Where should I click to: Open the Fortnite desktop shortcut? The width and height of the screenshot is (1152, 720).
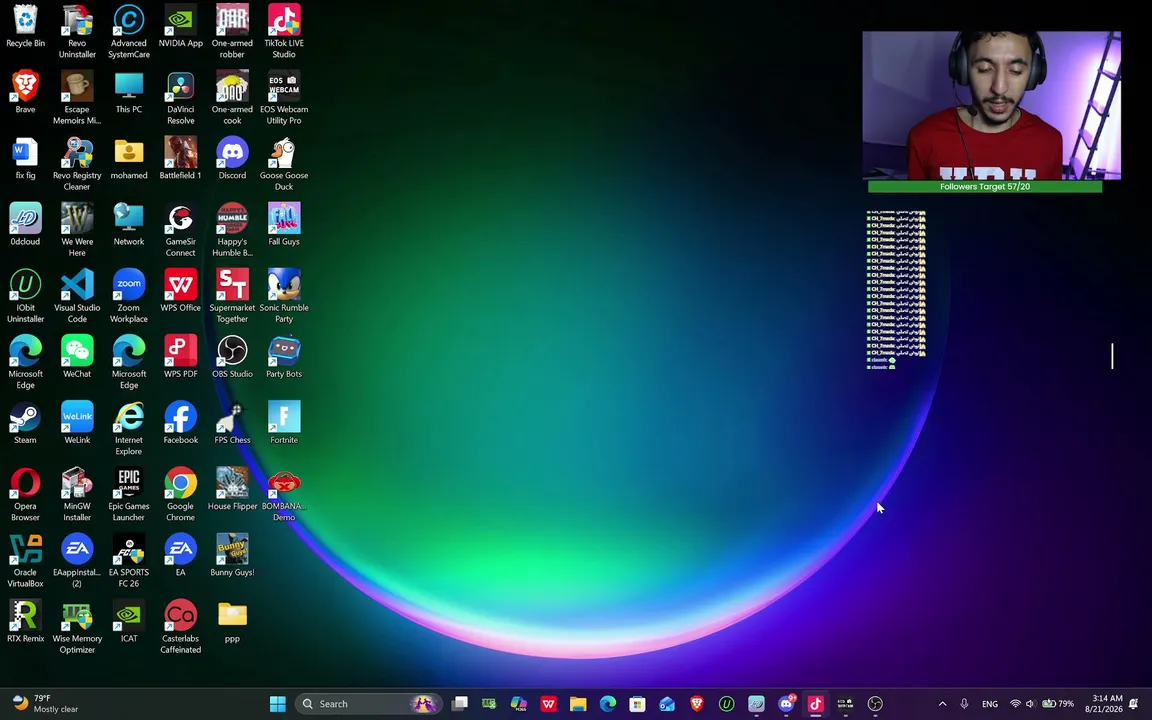[284, 424]
